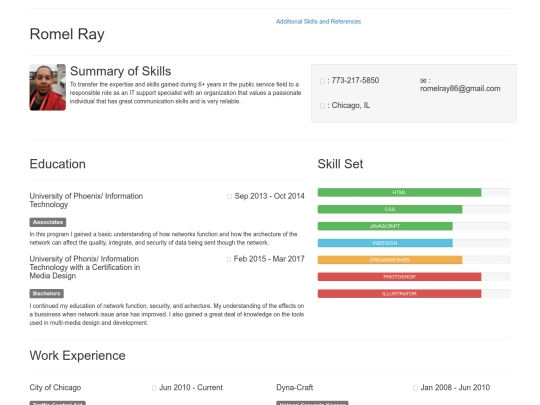540x405 pixels.
Task: Click the phone icon beside 773-217-5850
Action: [322, 81]
